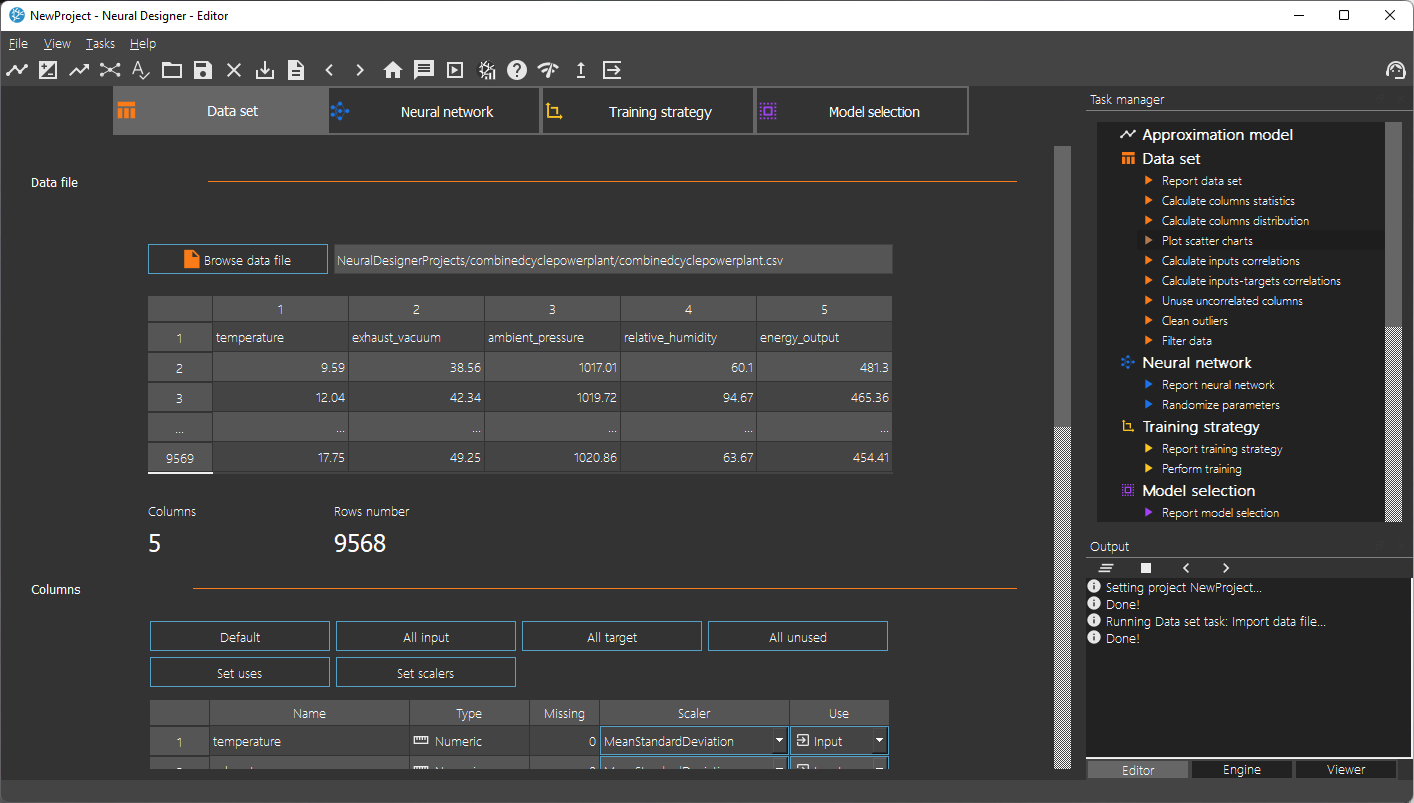The width and height of the screenshot is (1414, 803).
Task: Click the data file path field
Action: [613, 260]
